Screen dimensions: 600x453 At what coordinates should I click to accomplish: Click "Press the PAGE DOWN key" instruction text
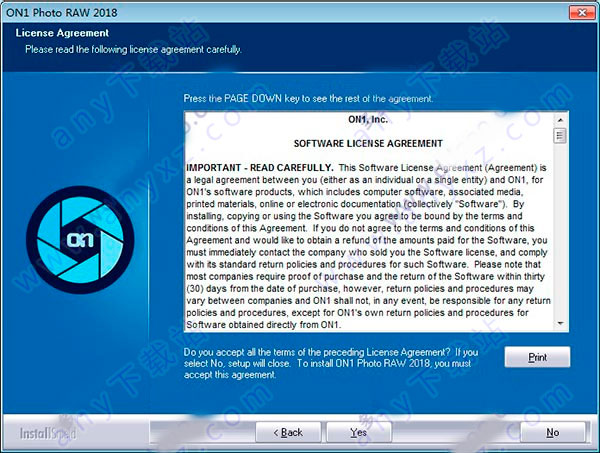pos(308,99)
